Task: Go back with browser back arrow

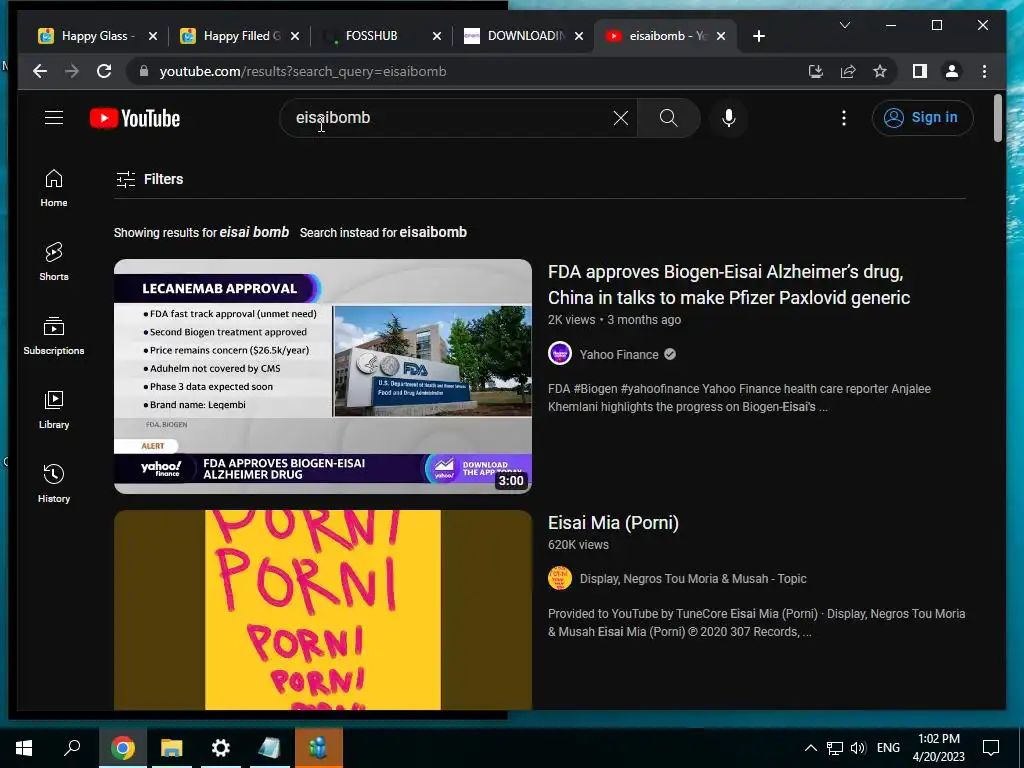Action: pos(40,71)
